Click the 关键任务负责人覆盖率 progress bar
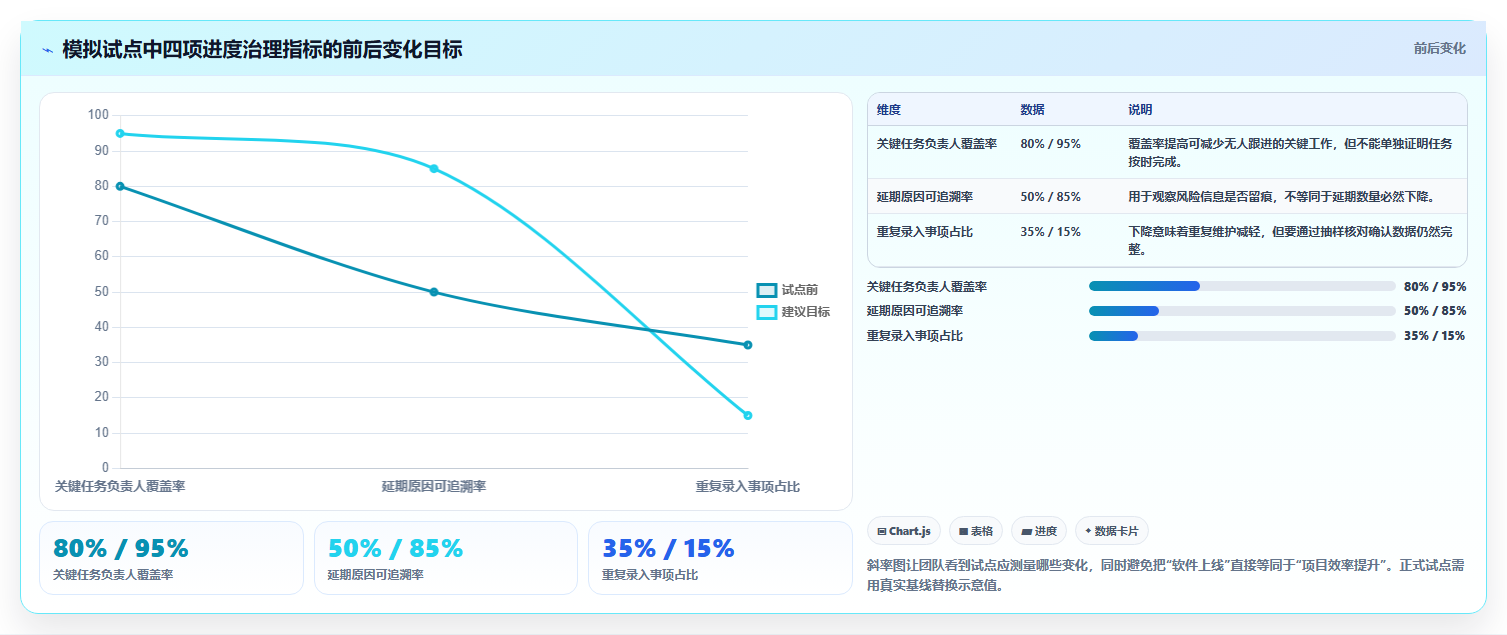Image resolution: width=1507 pixels, height=635 pixels. (1242, 286)
